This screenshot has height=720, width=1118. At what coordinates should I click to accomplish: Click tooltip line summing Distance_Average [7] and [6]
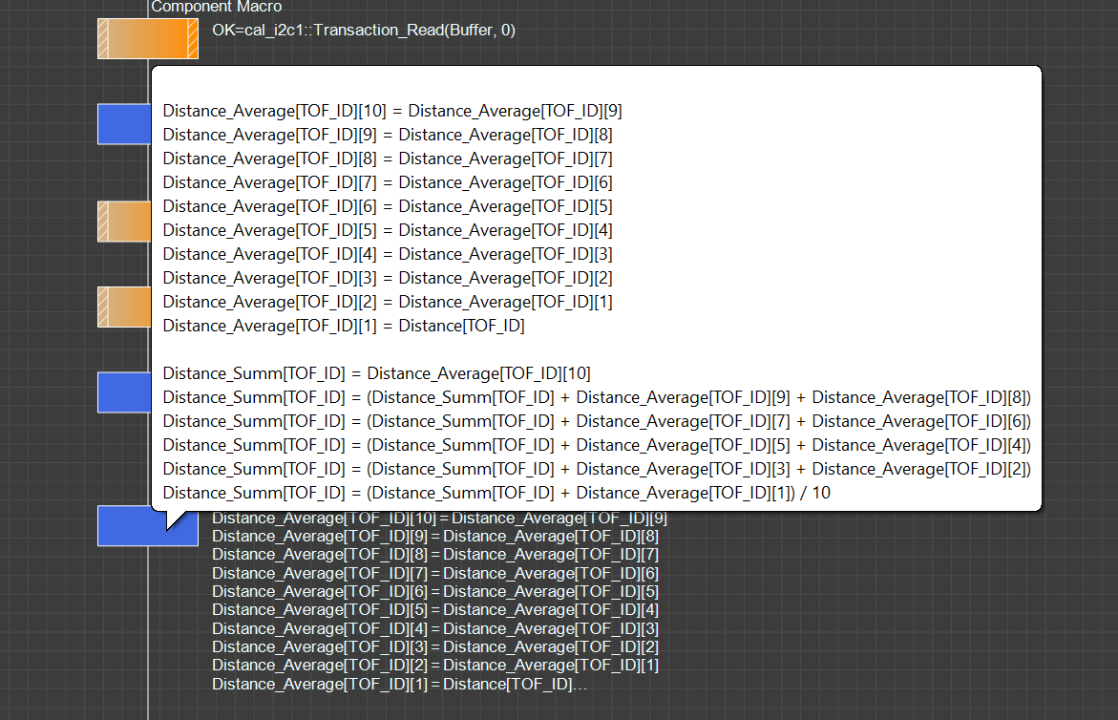pos(596,421)
